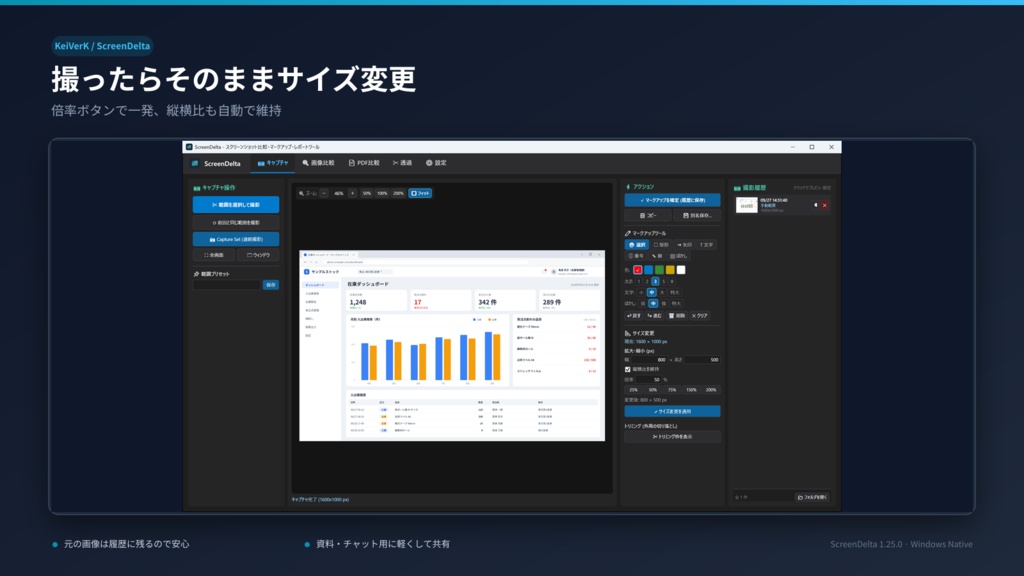Switch to the 画像比較 tab

point(318,163)
